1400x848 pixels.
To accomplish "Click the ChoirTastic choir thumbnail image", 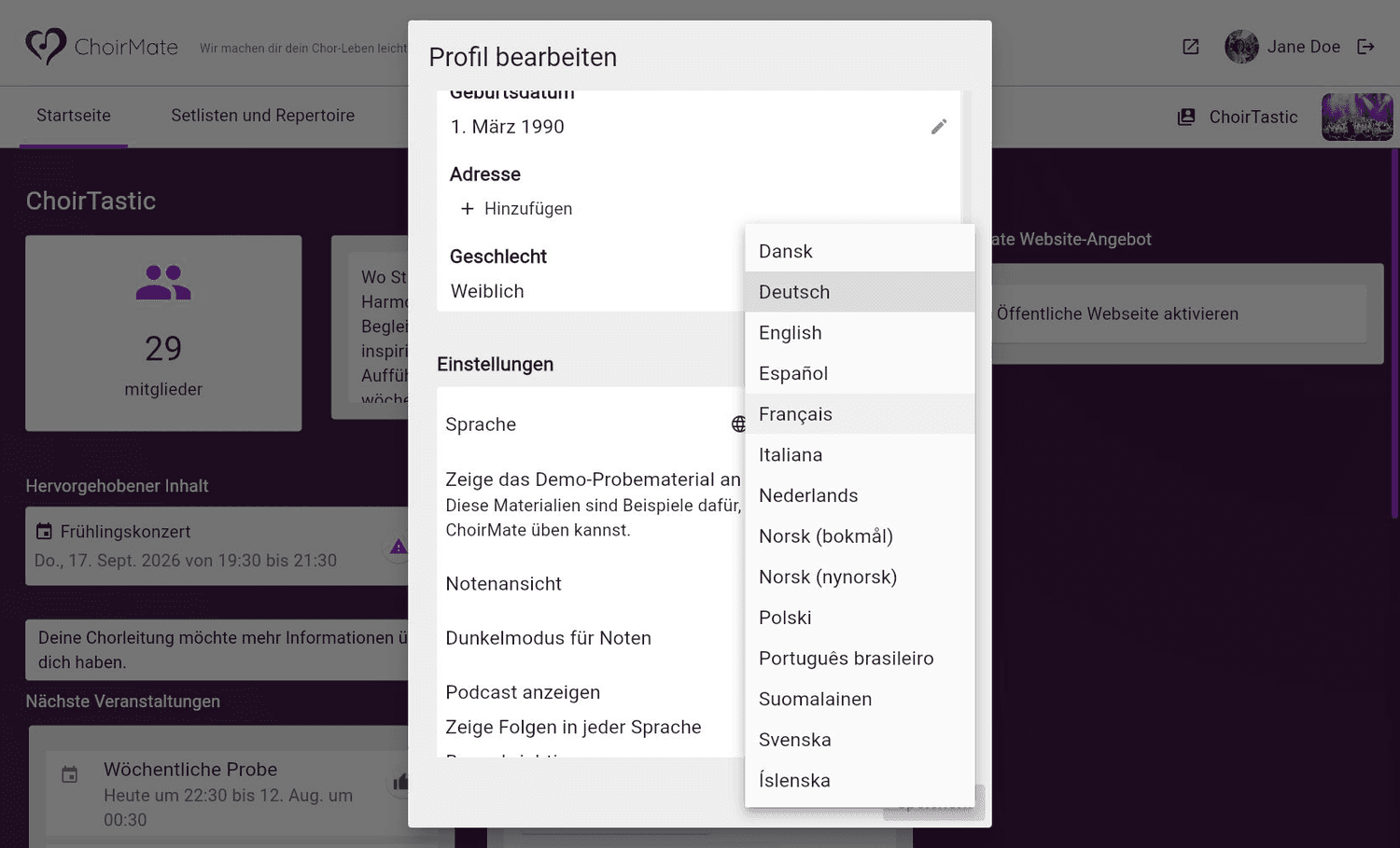I will tap(1357, 117).
